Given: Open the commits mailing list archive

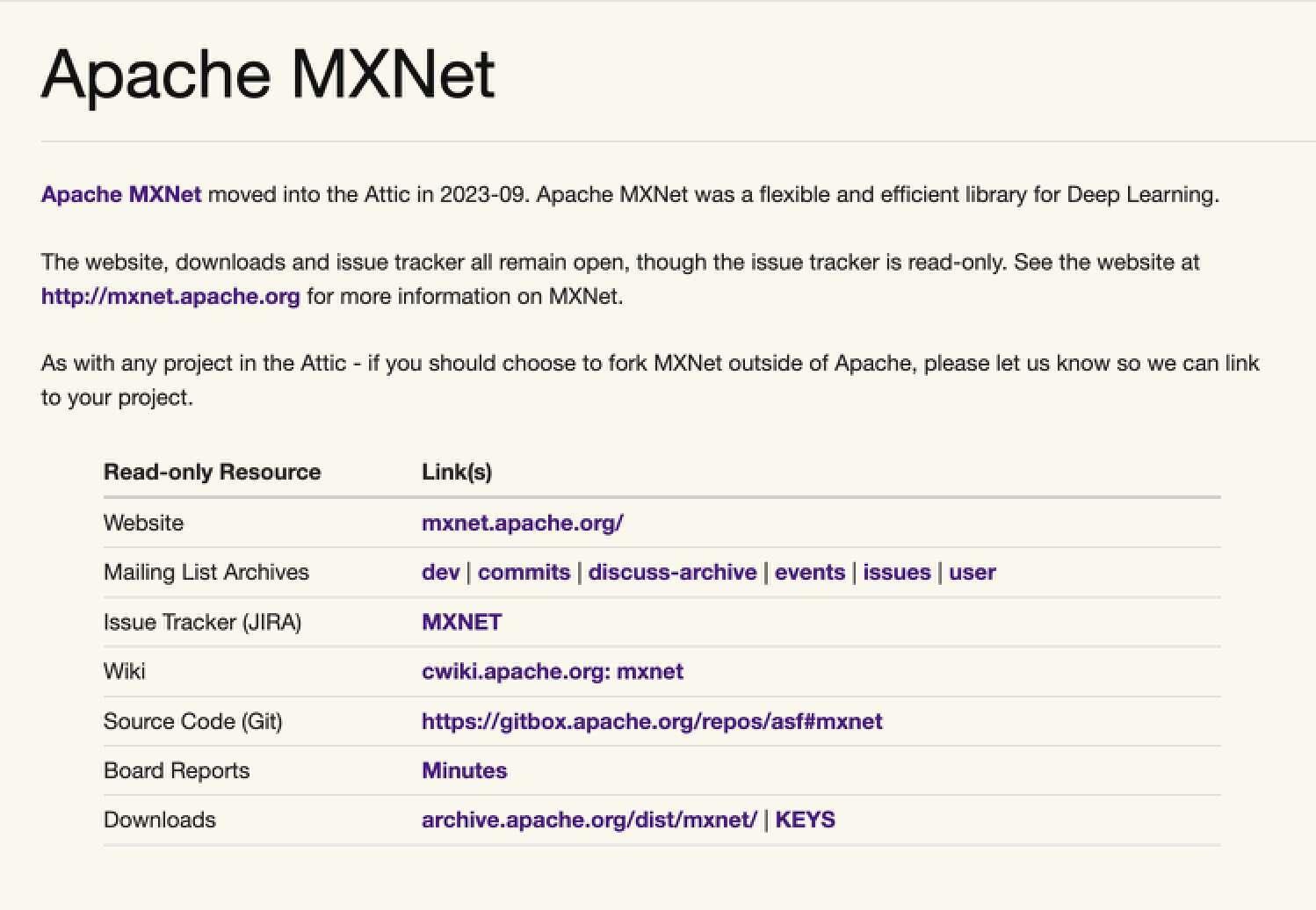Looking at the screenshot, I should pos(524,572).
